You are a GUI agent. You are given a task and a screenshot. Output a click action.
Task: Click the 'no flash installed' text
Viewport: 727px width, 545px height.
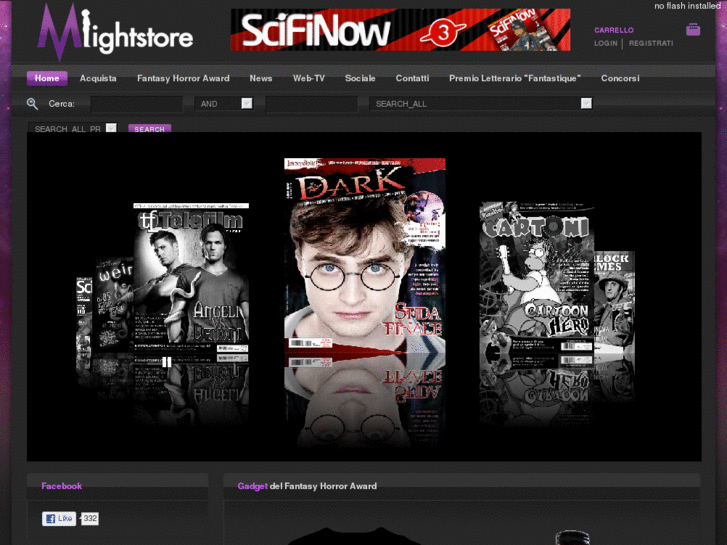tap(687, 6)
